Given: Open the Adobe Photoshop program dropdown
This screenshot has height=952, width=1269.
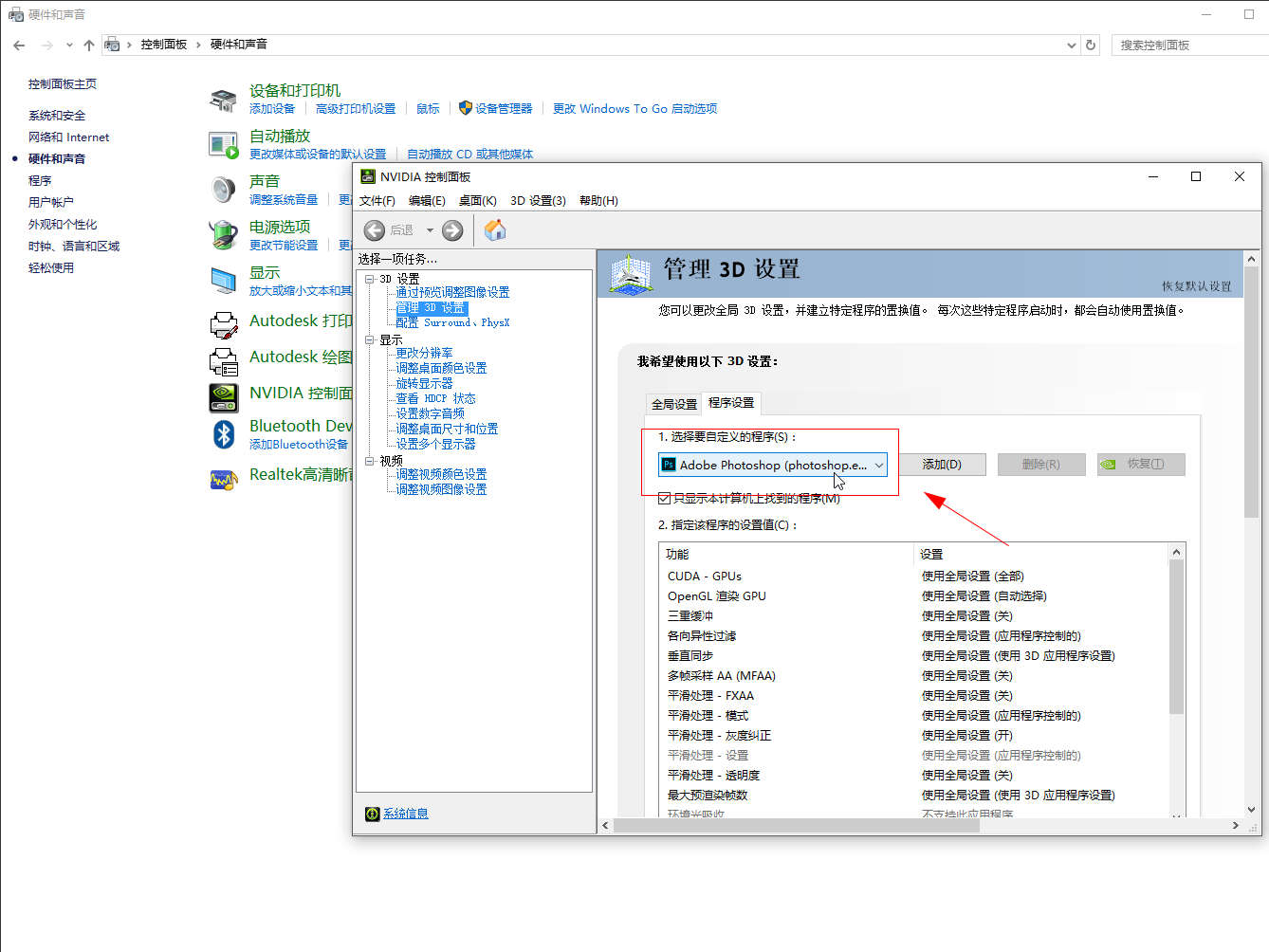Looking at the screenshot, I should pos(773,465).
